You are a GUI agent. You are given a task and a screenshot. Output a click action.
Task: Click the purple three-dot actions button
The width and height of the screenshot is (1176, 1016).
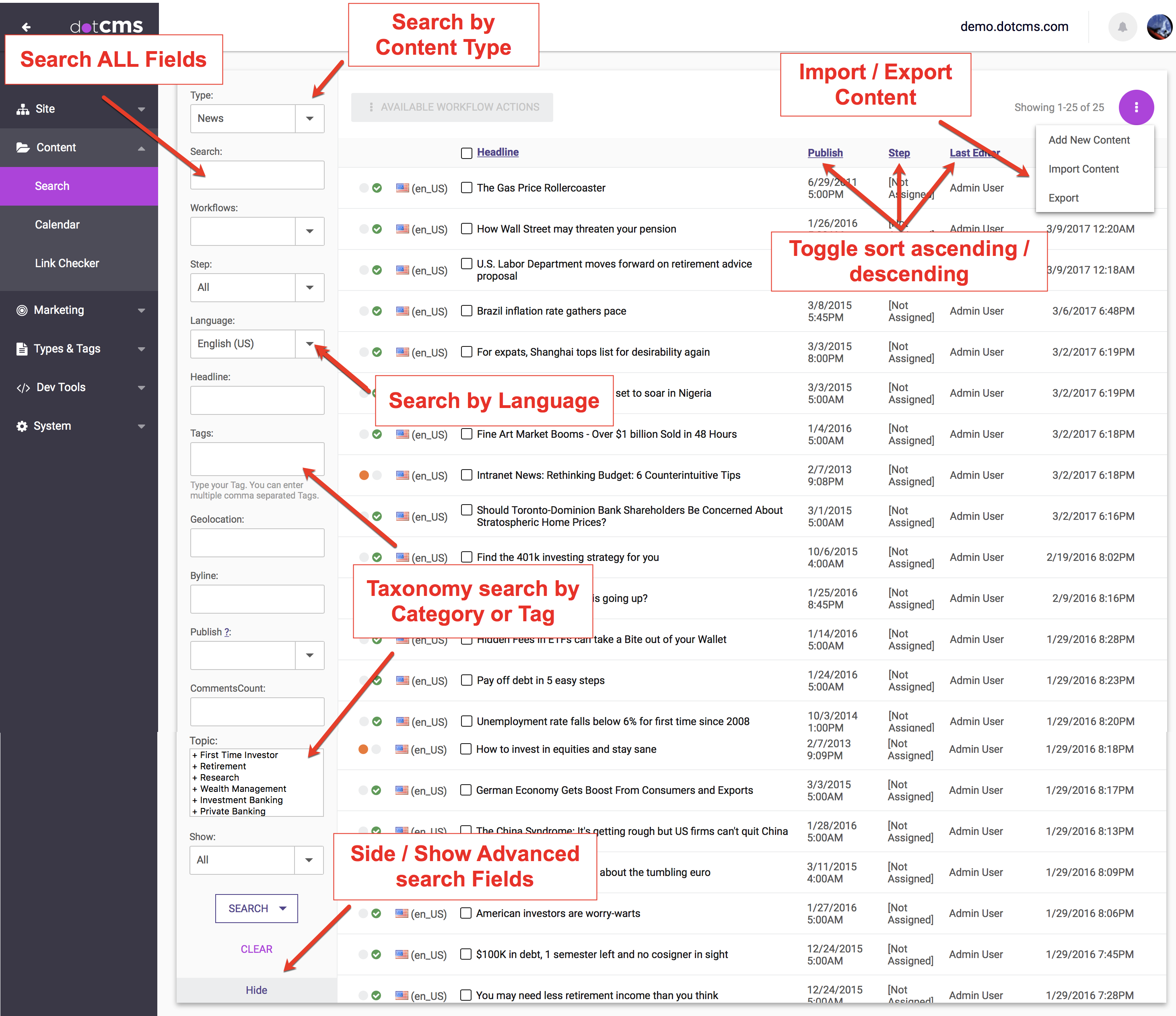(x=1136, y=107)
